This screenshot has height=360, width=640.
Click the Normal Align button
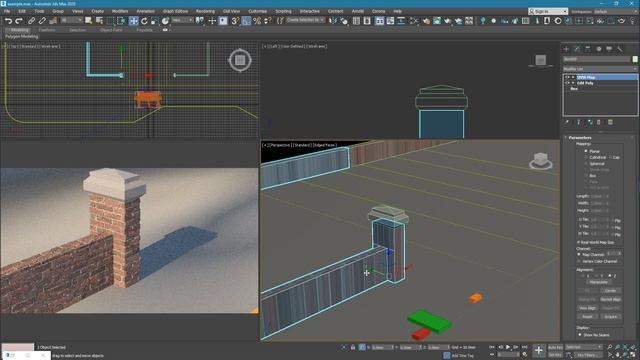[x=610, y=299]
